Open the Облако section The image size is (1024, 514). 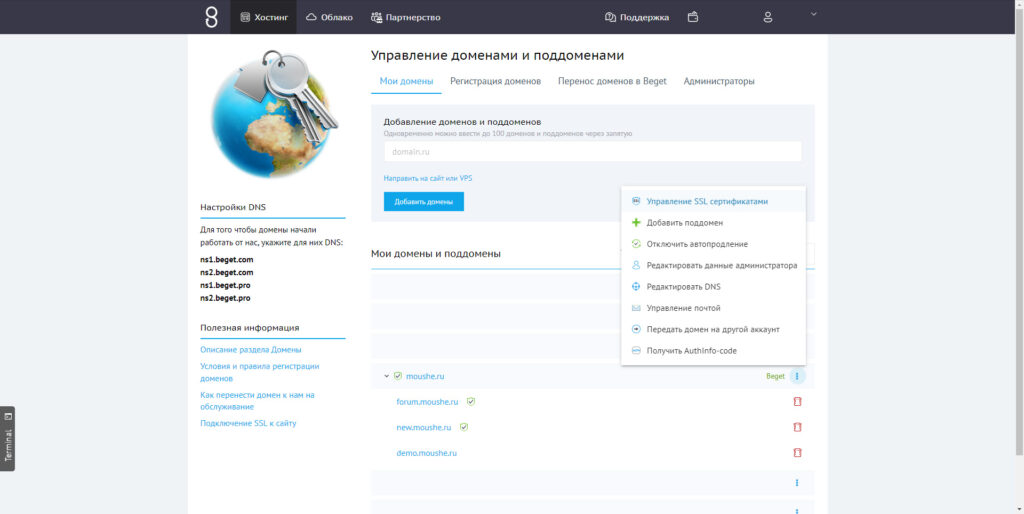point(329,17)
